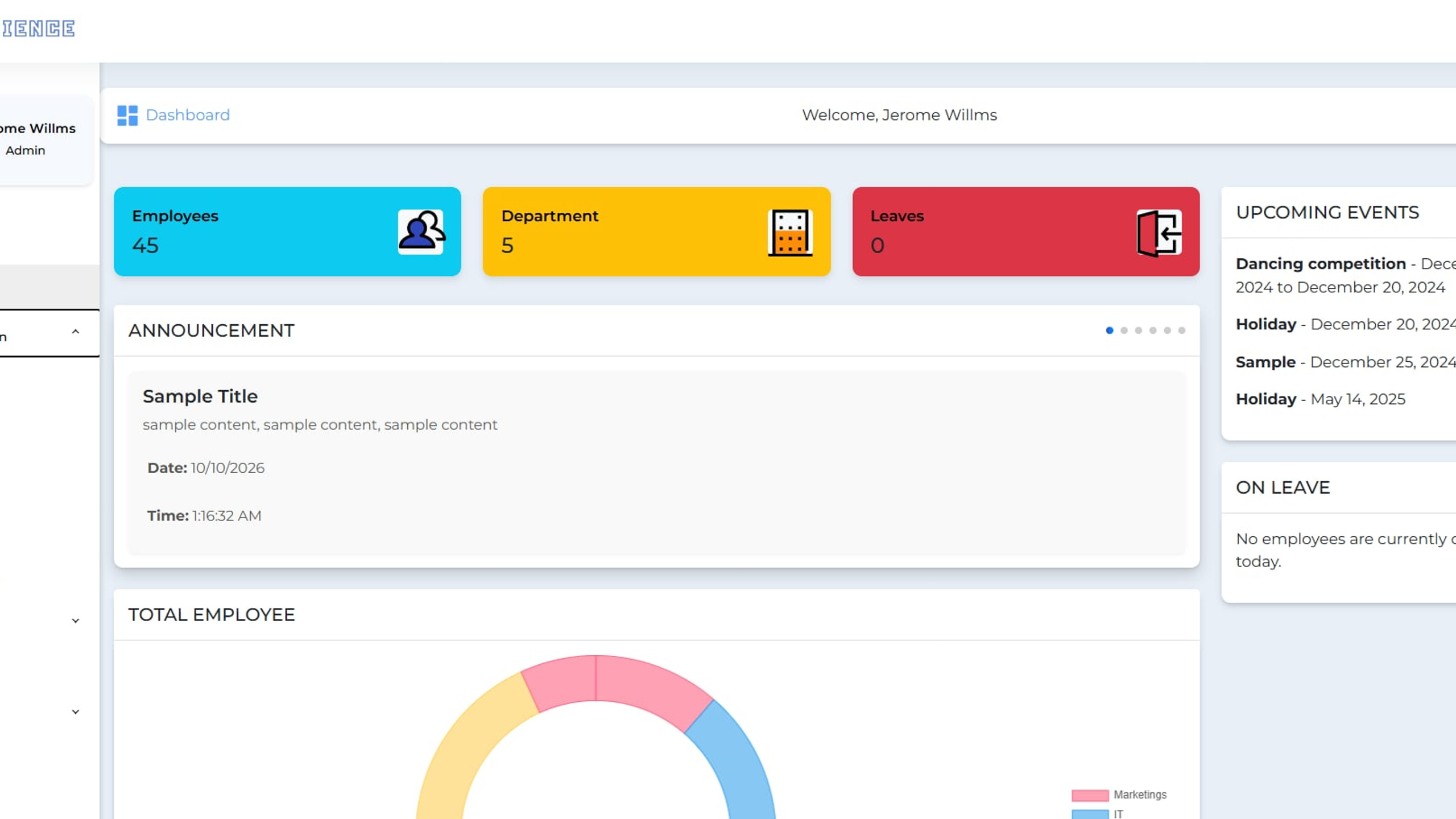Click the Leaves exit-door icon
The width and height of the screenshot is (1456, 819).
[x=1159, y=233]
